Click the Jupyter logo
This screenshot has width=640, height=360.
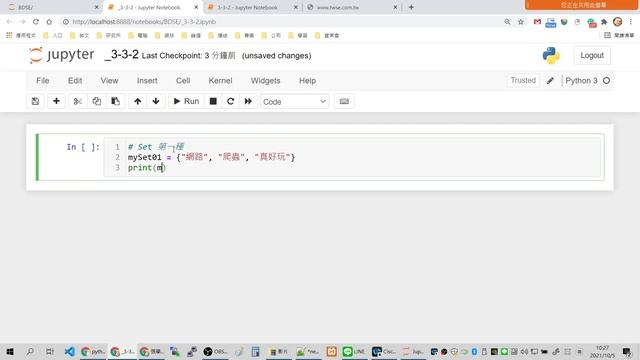[x=62, y=55]
